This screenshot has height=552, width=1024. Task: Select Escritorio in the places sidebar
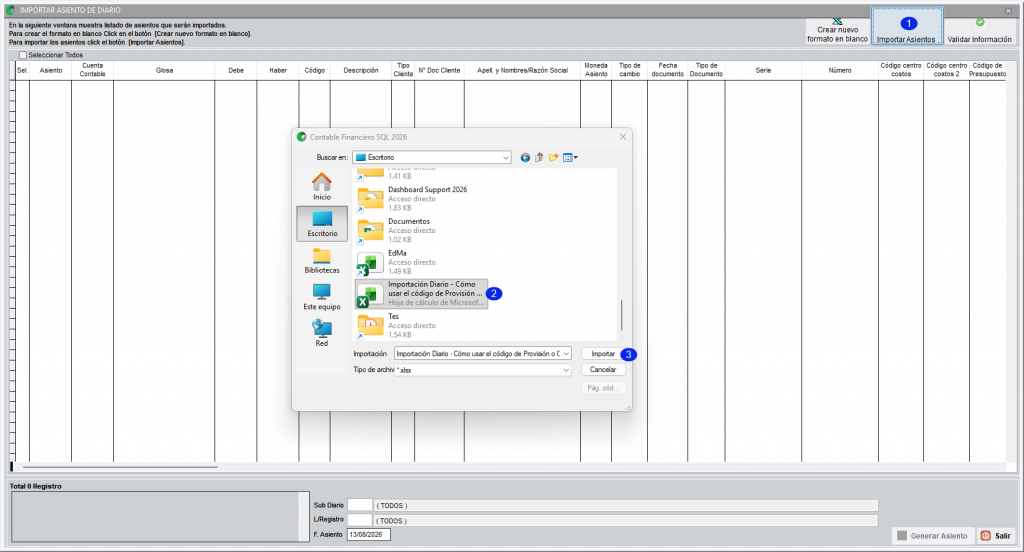322,224
